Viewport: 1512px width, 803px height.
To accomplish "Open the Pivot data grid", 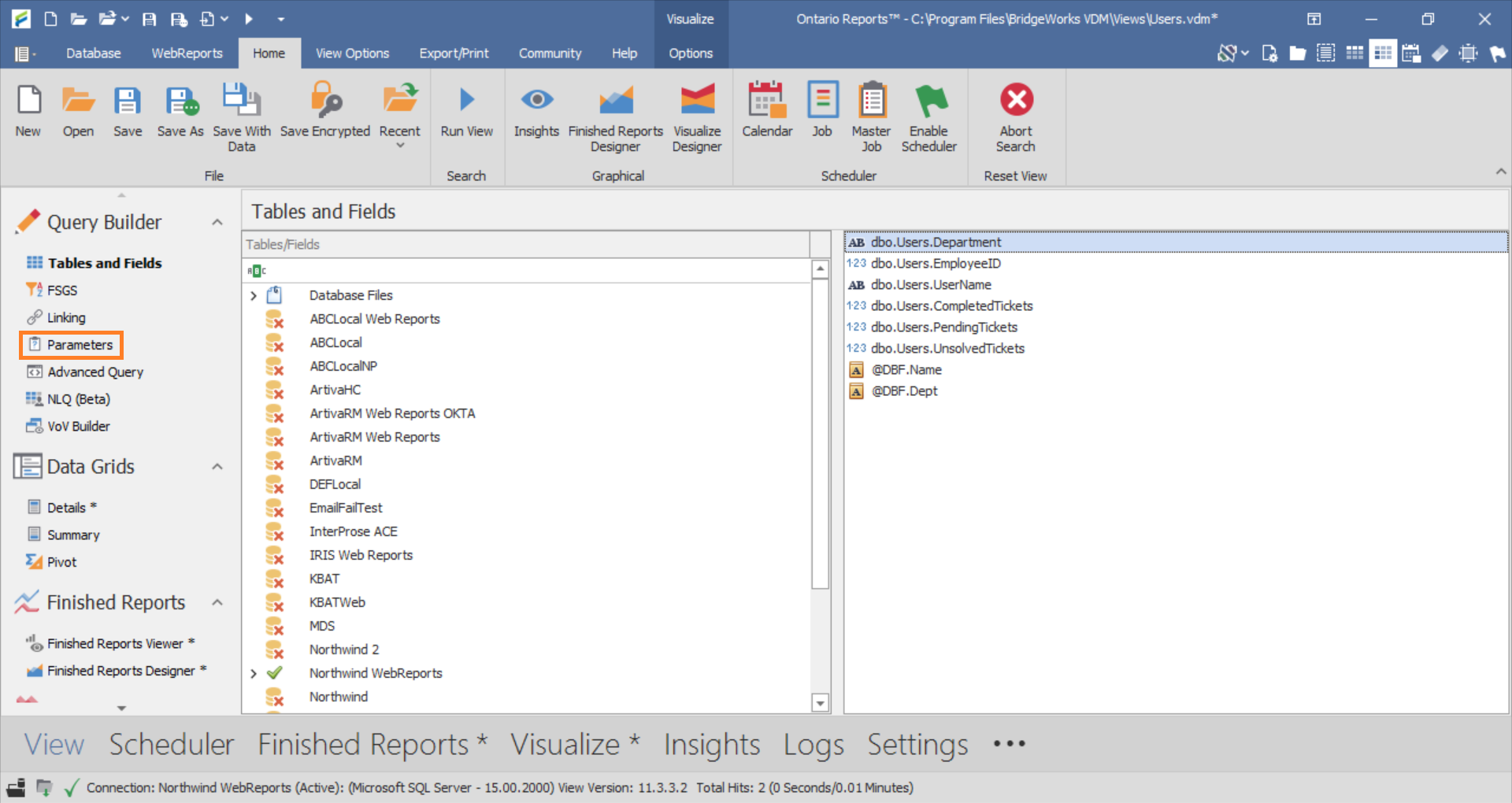I will point(61,562).
